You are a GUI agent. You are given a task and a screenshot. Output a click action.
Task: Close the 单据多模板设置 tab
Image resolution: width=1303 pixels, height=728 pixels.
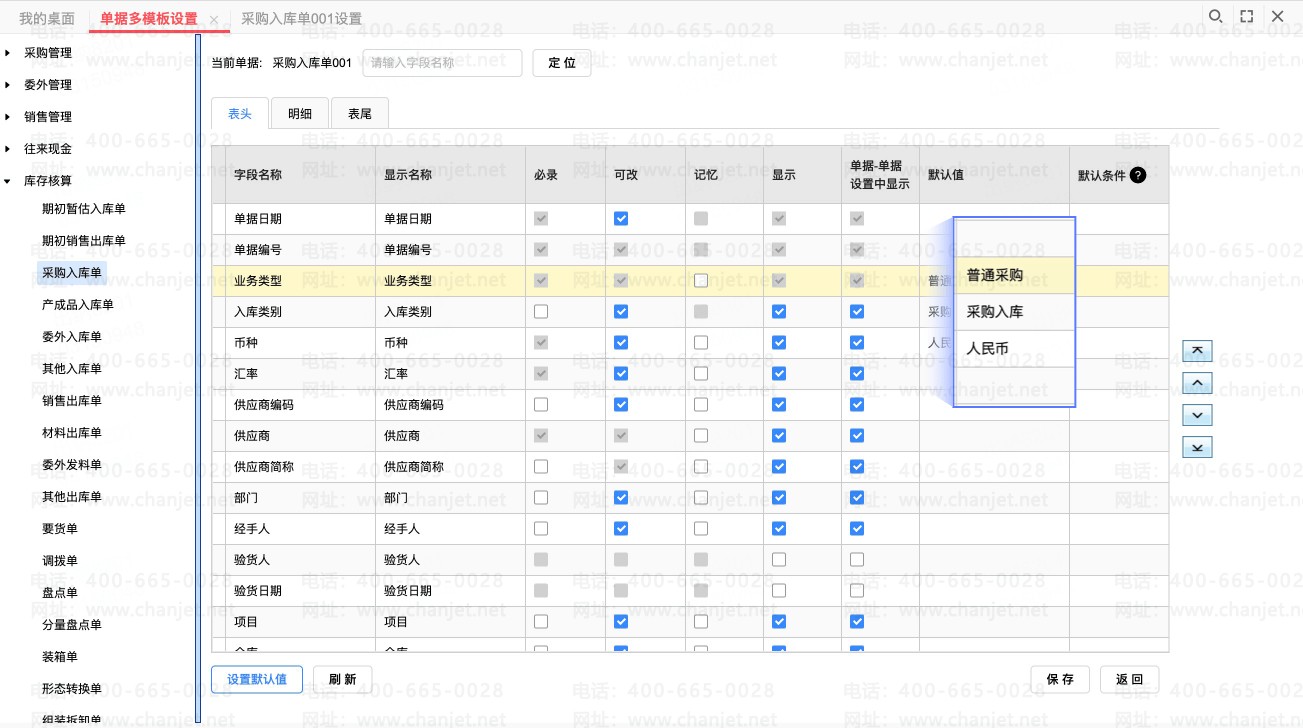[x=214, y=19]
